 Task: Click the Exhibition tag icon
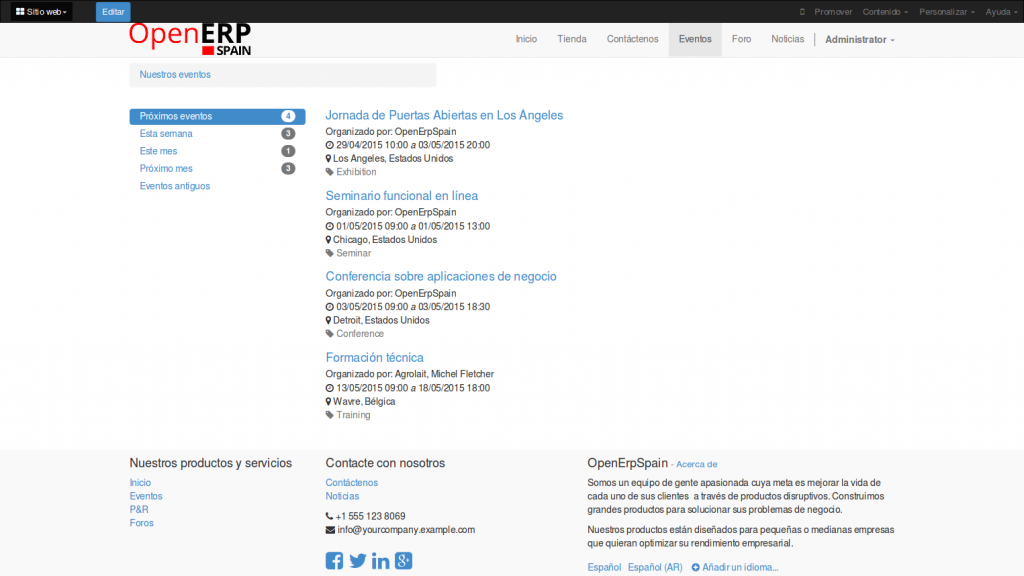[330, 172]
